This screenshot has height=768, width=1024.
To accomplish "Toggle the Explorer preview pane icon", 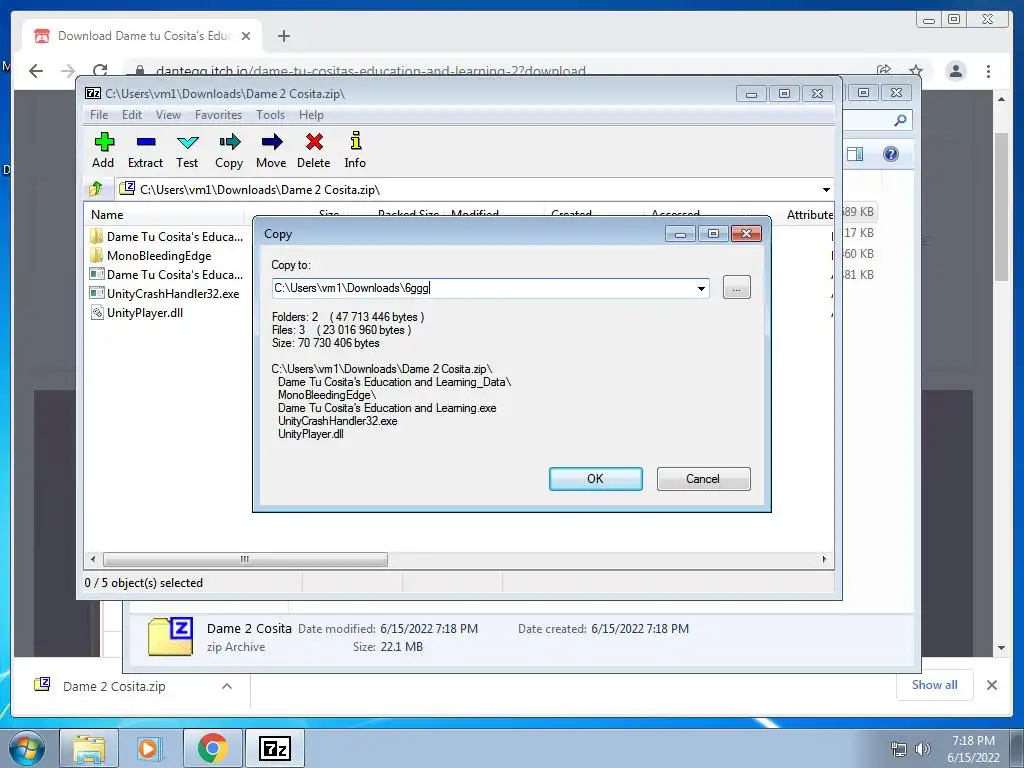I will (856, 154).
